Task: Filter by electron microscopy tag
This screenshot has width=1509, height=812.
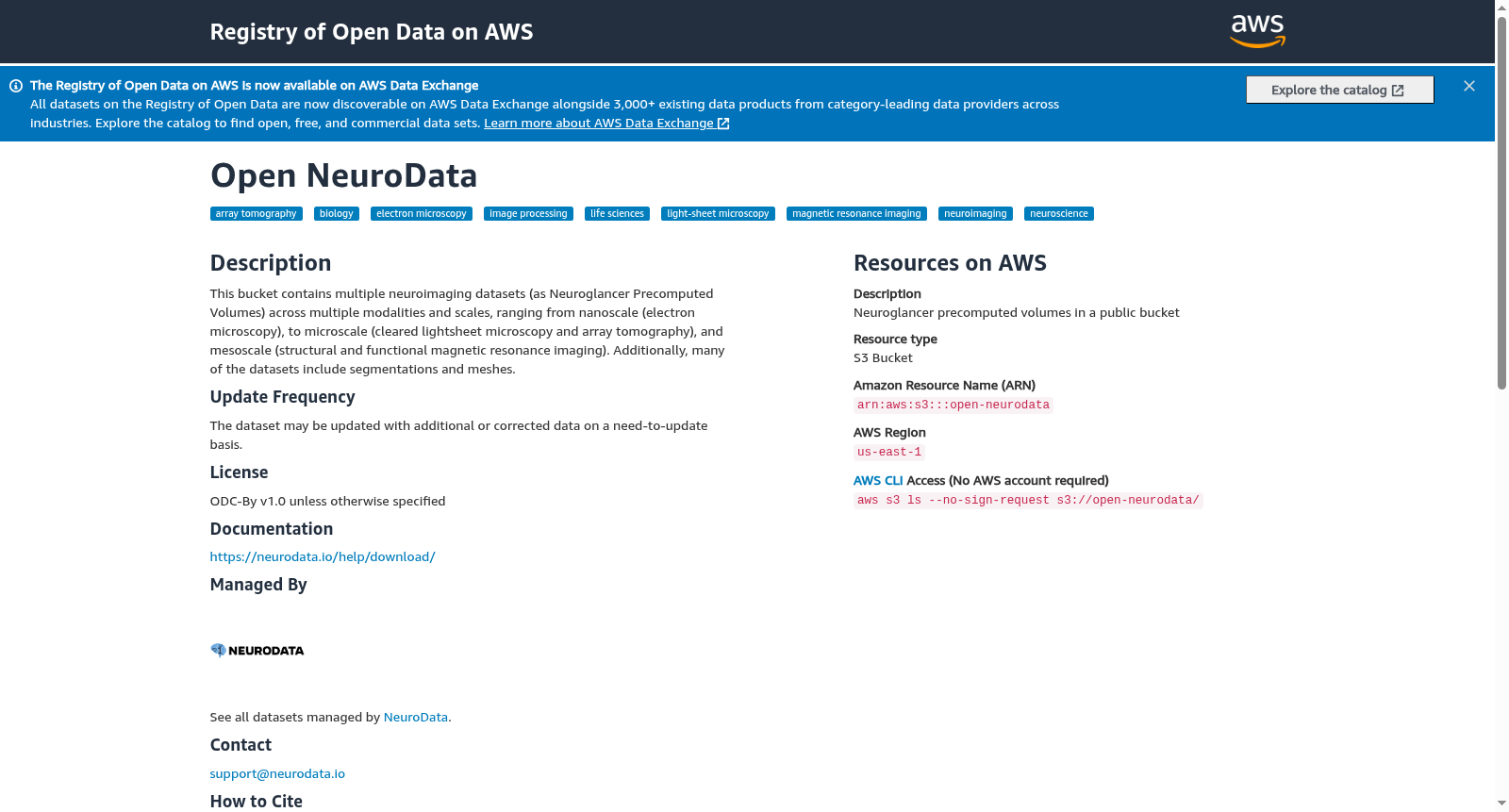Action: [x=422, y=213]
